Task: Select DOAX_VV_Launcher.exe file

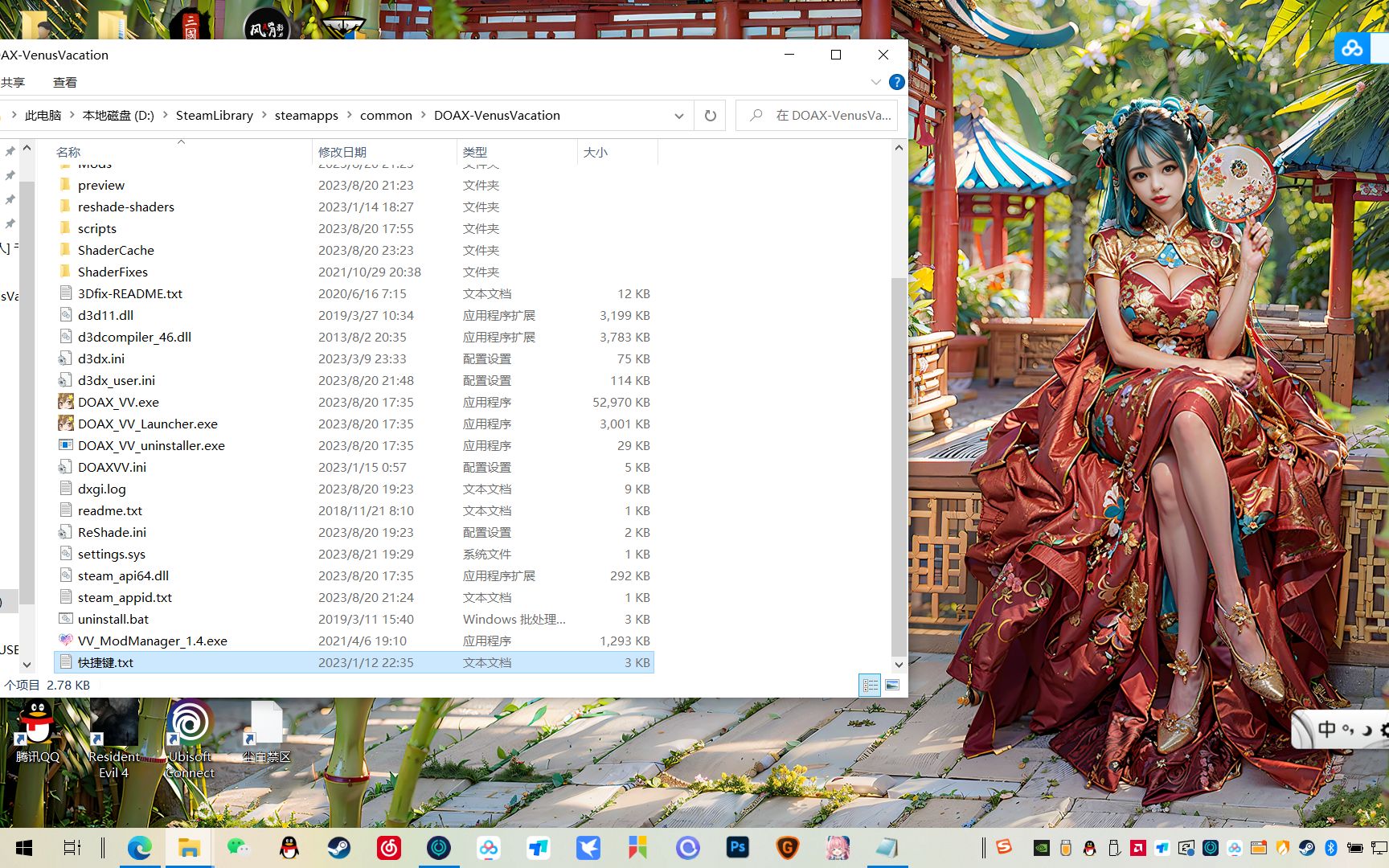Action: point(148,424)
